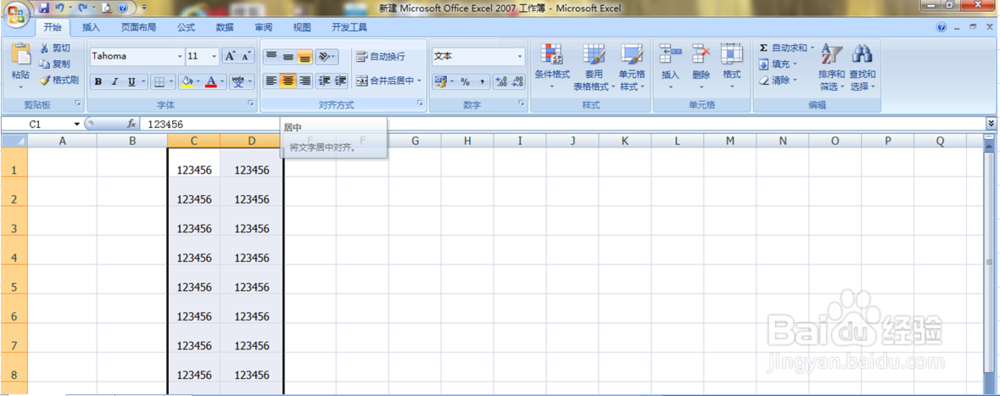Screen dimensions: 1000x396
Task: Toggle wrap text (自动换行)
Action: pyautogui.click(x=381, y=57)
